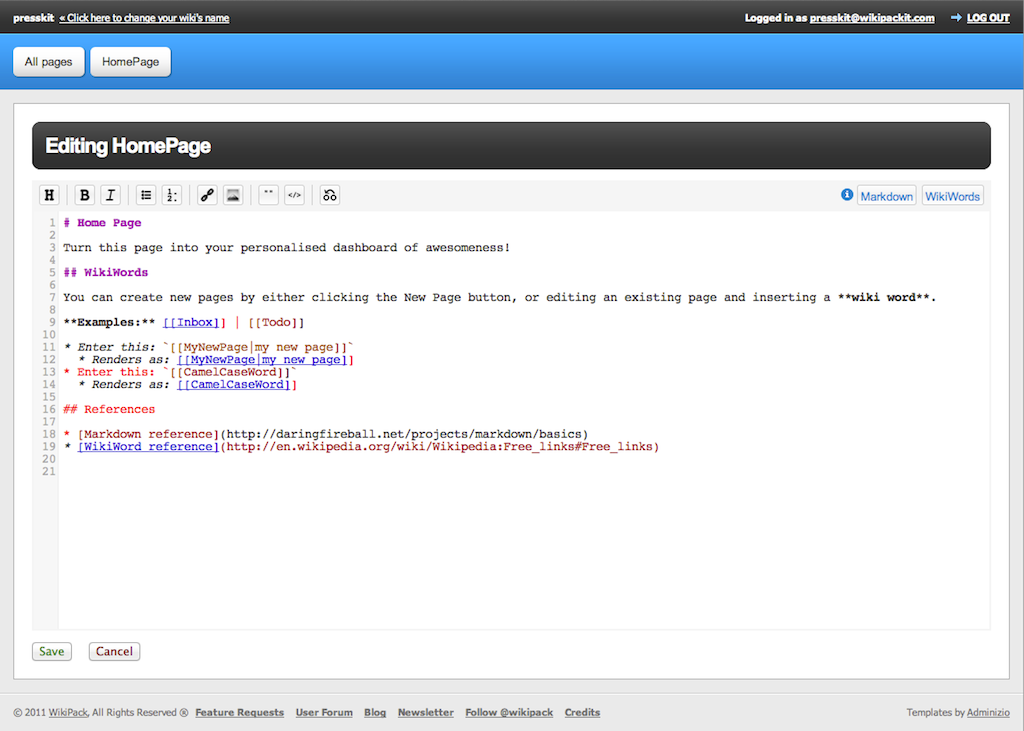
Task: Toggle bold formatting in editor toolbar
Action: (x=85, y=195)
